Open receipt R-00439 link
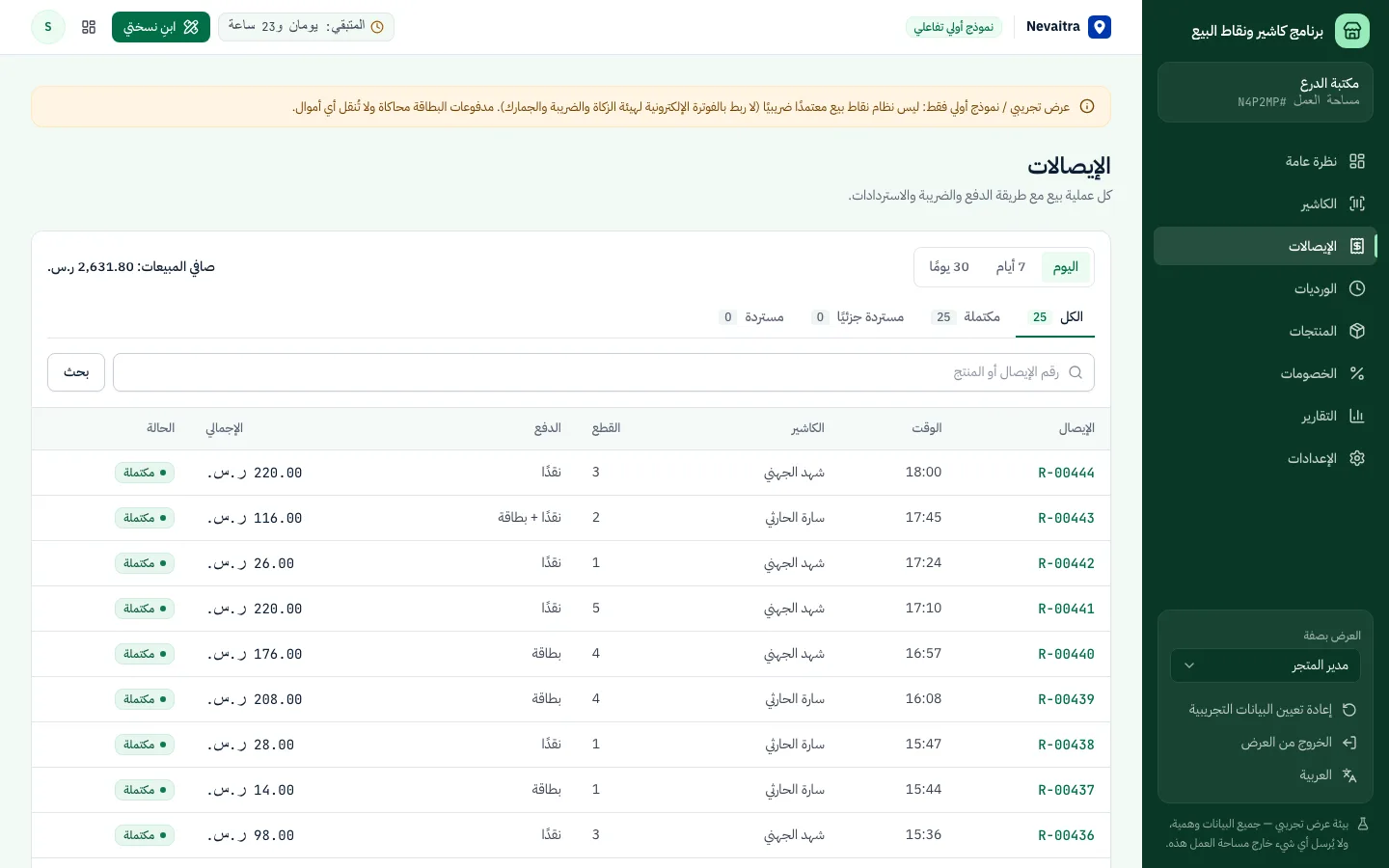Viewport: 1389px width, 868px height. (x=1066, y=699)
